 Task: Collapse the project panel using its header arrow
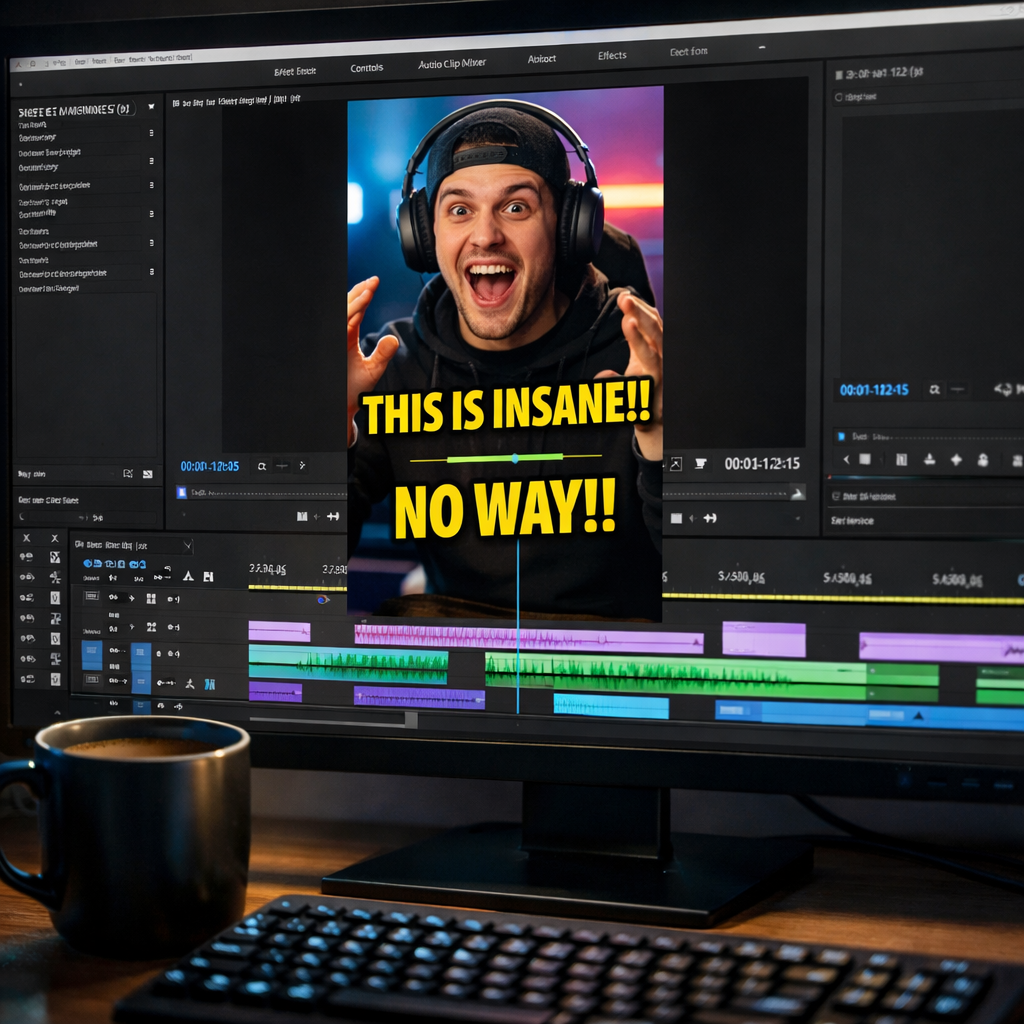(x=151, y=107)
